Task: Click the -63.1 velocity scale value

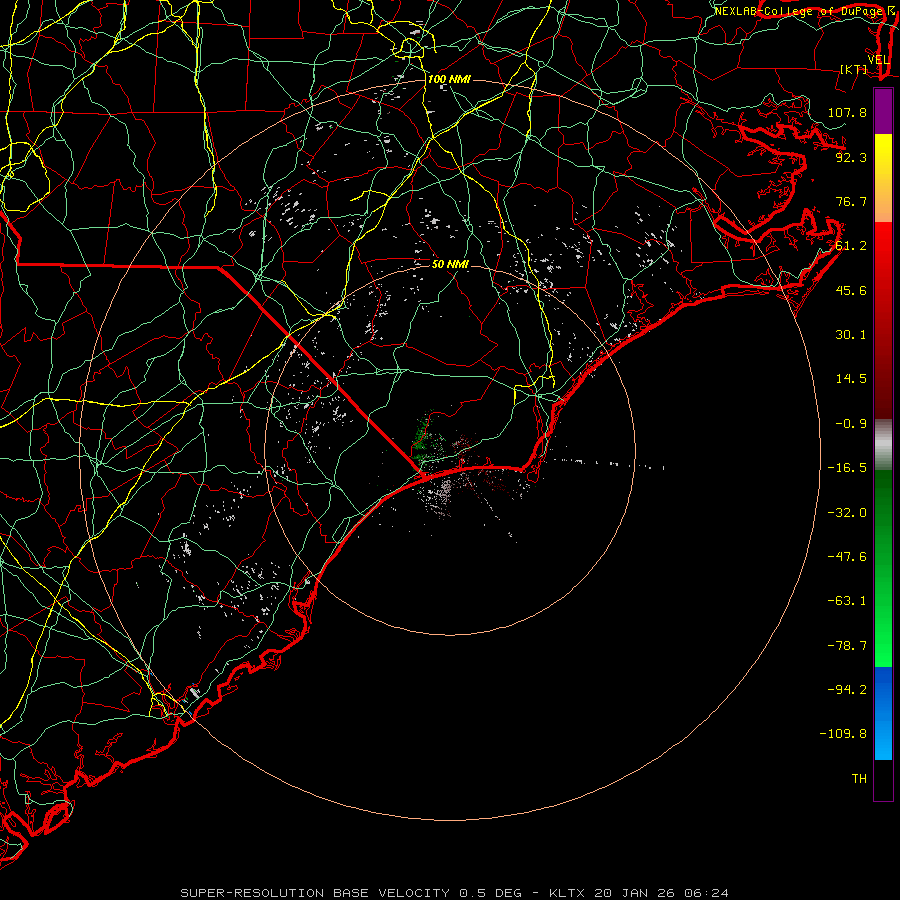Action: pyautogui.click(x=847, y=601)
